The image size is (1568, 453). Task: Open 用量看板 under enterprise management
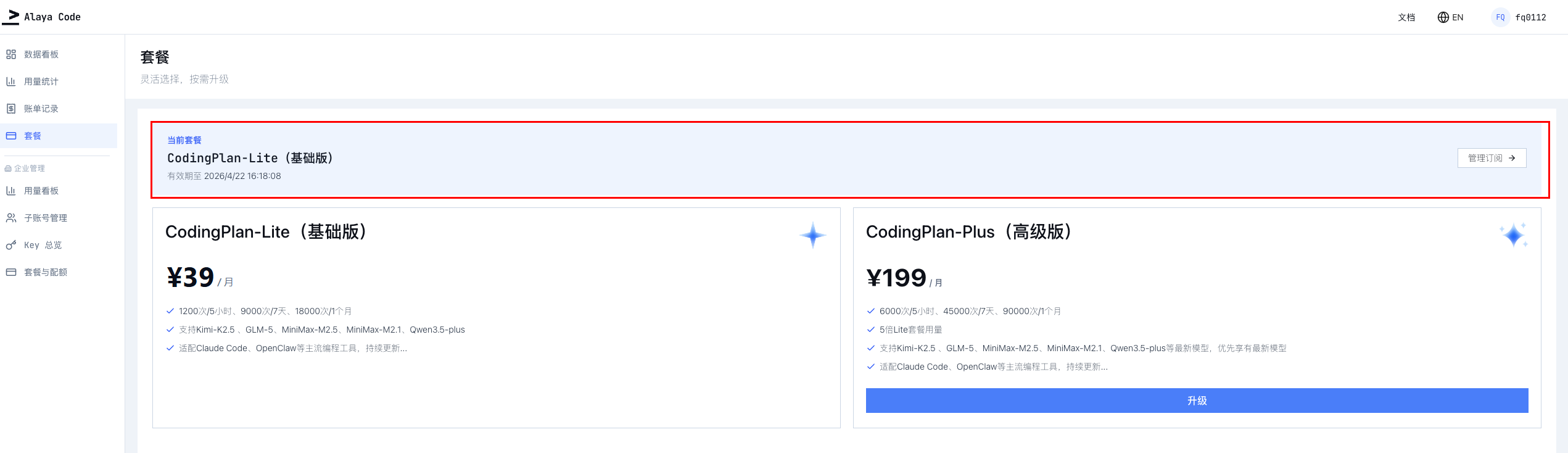coord(41,191)
